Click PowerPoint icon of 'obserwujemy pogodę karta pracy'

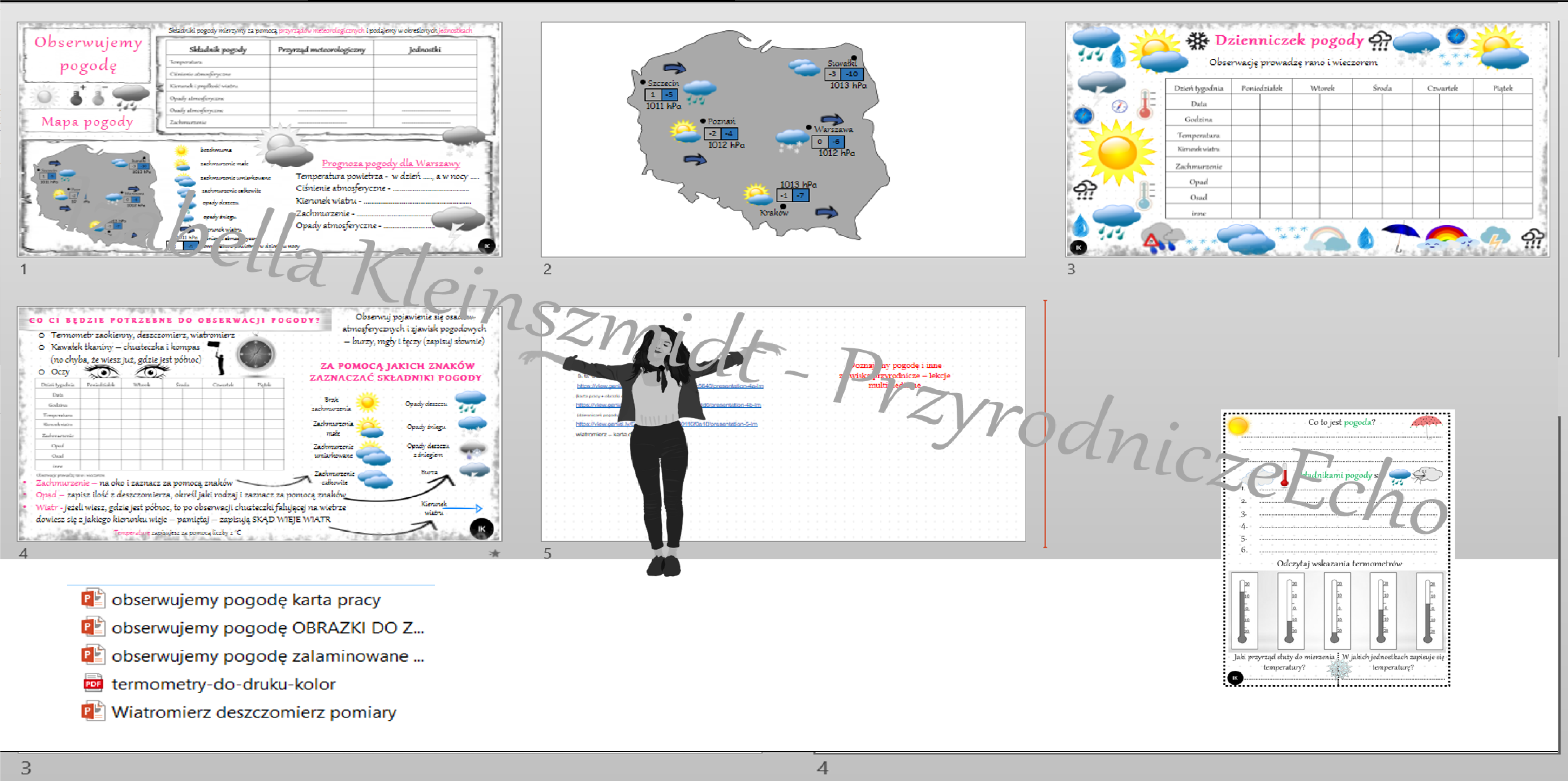point(93,599)
